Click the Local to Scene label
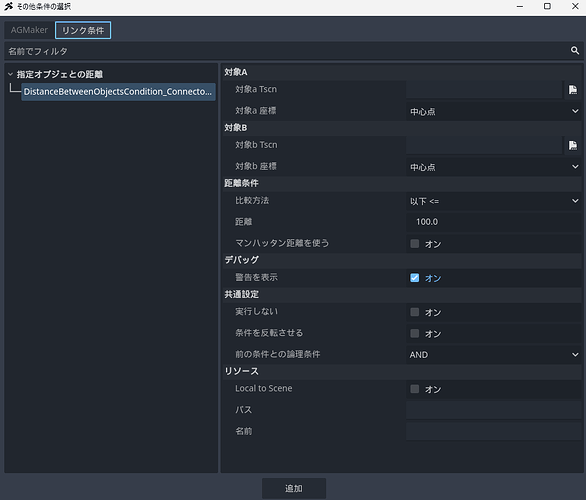Viewport: 586px width, 500px height. 264,389
